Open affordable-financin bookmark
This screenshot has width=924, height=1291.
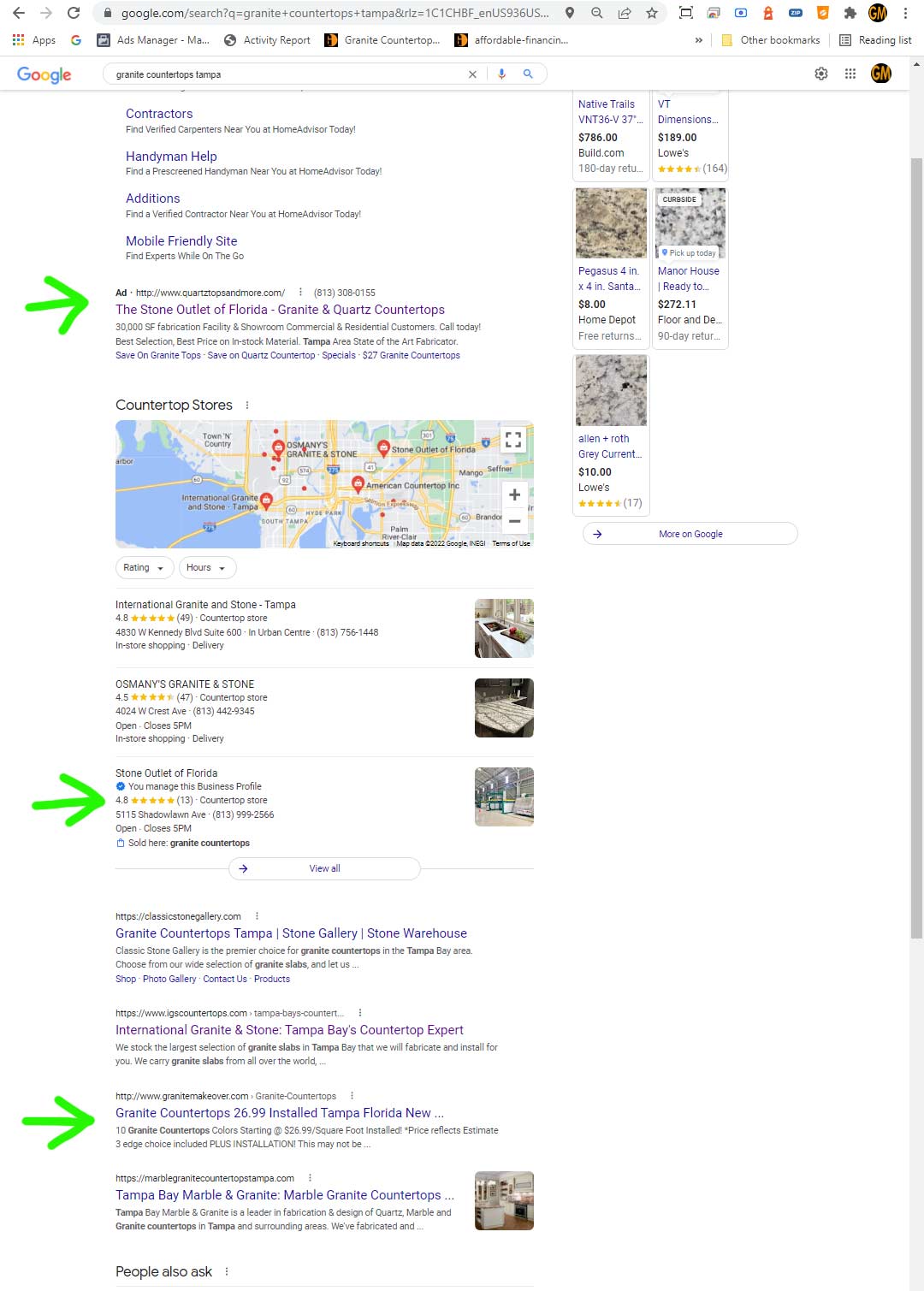click(512, 40)
